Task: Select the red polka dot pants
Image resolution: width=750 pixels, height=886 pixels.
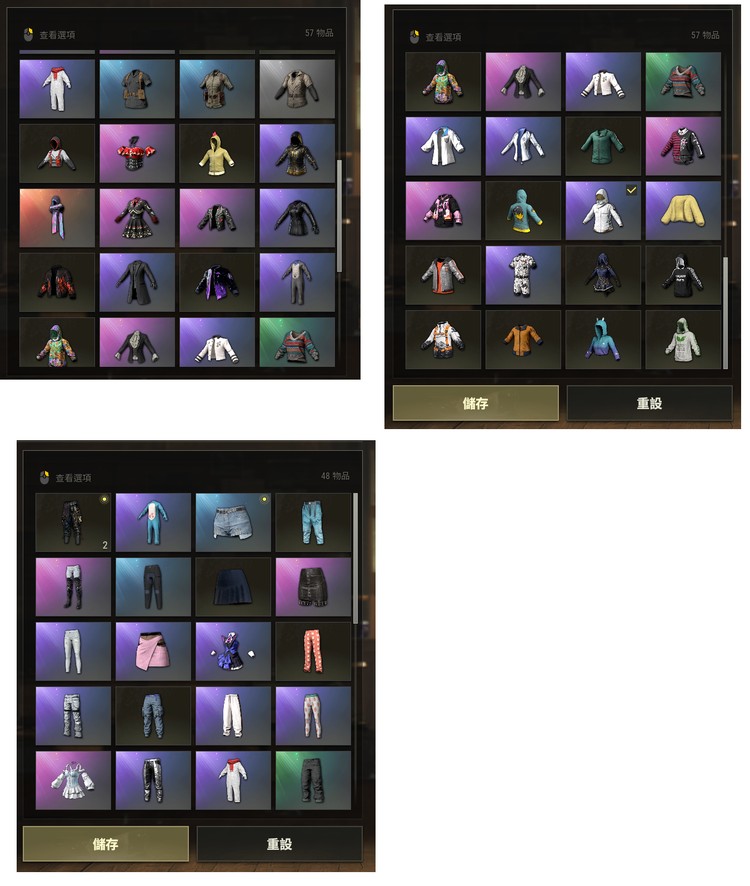Action: coord(314,652)
